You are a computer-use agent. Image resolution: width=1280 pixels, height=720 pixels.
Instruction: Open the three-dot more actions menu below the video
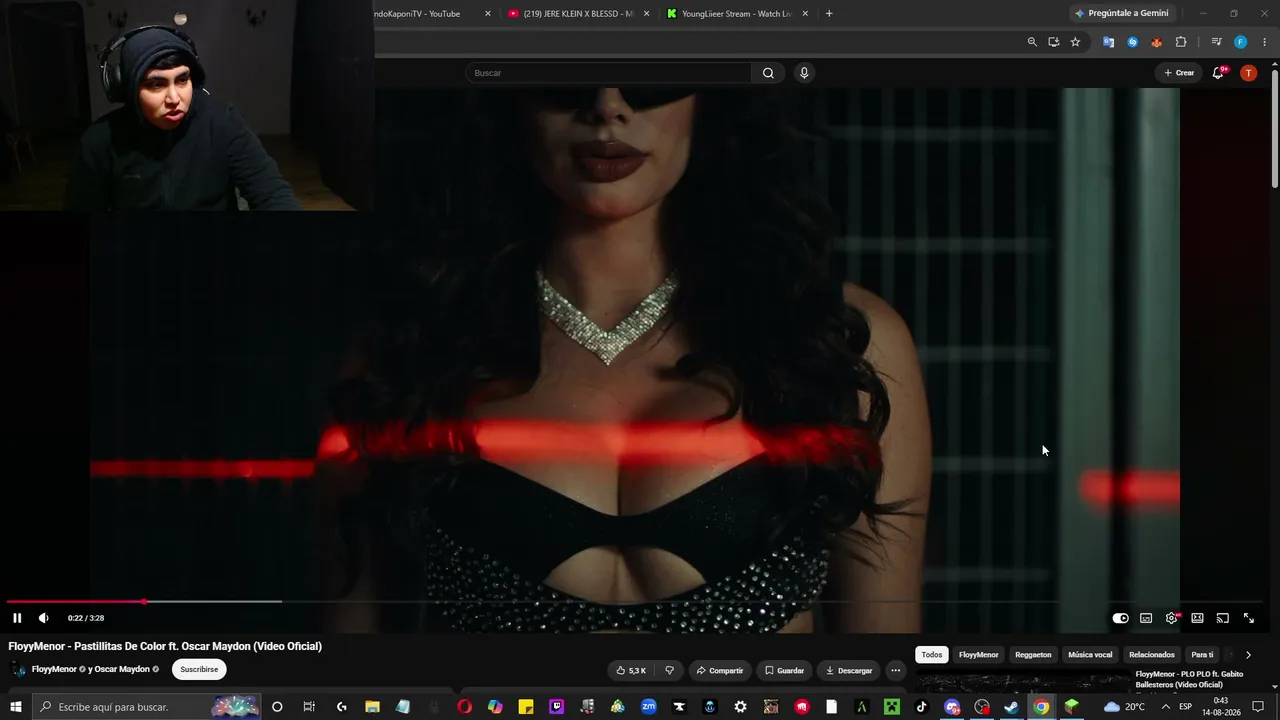click(895, 670)
